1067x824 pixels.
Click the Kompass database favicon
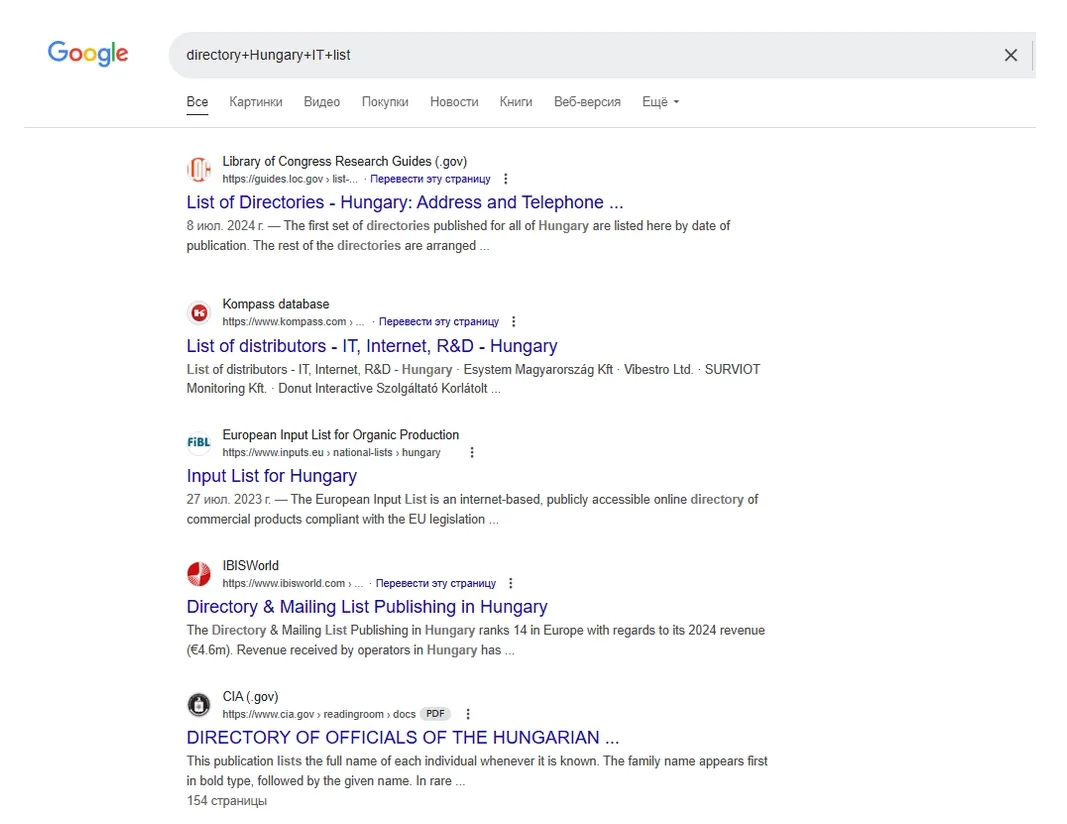(199, 312)
